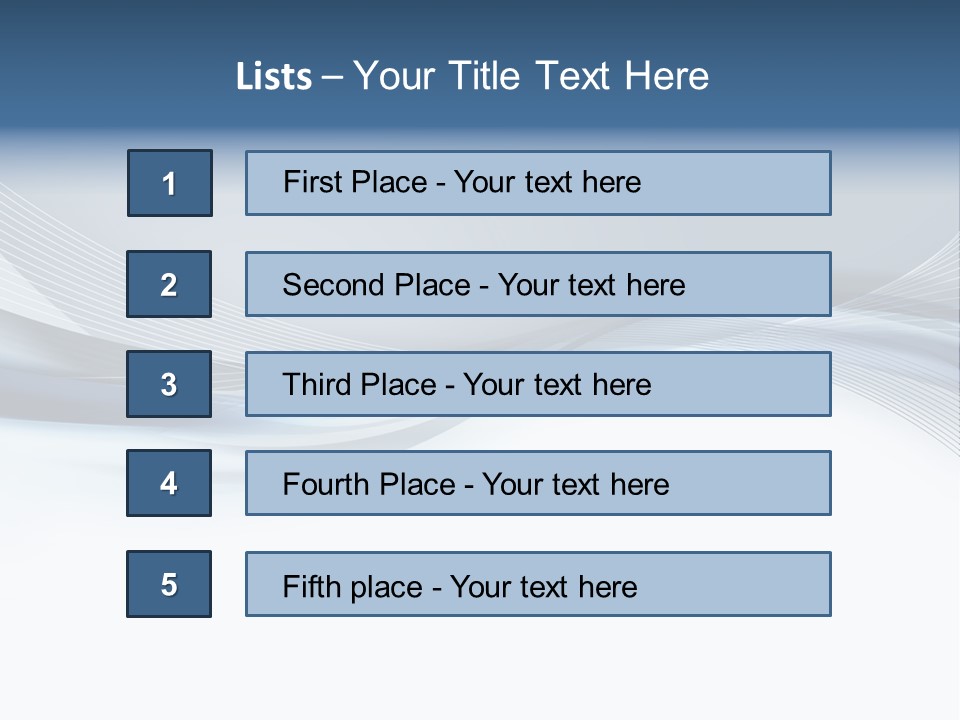Click the number 3 box
The width and height of the screenshot is (960, 720).
pyautogui.click(x=169, y=384)
